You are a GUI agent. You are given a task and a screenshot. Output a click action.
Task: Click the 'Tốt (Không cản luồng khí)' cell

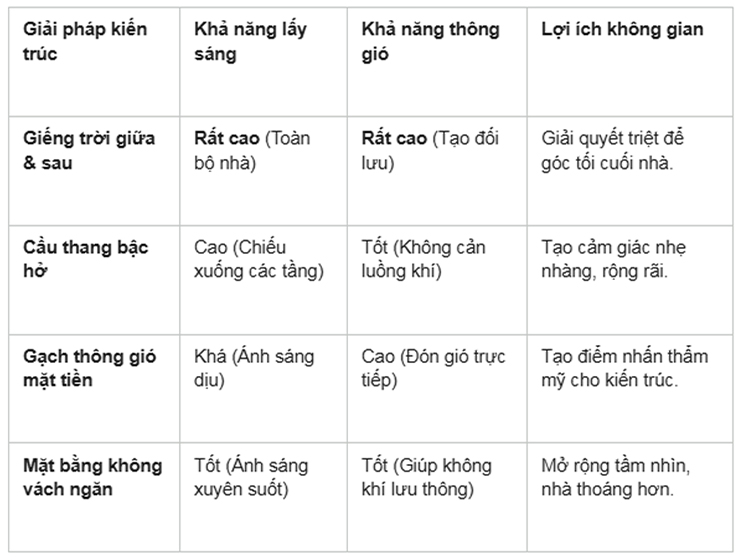[x=437, y=280]
